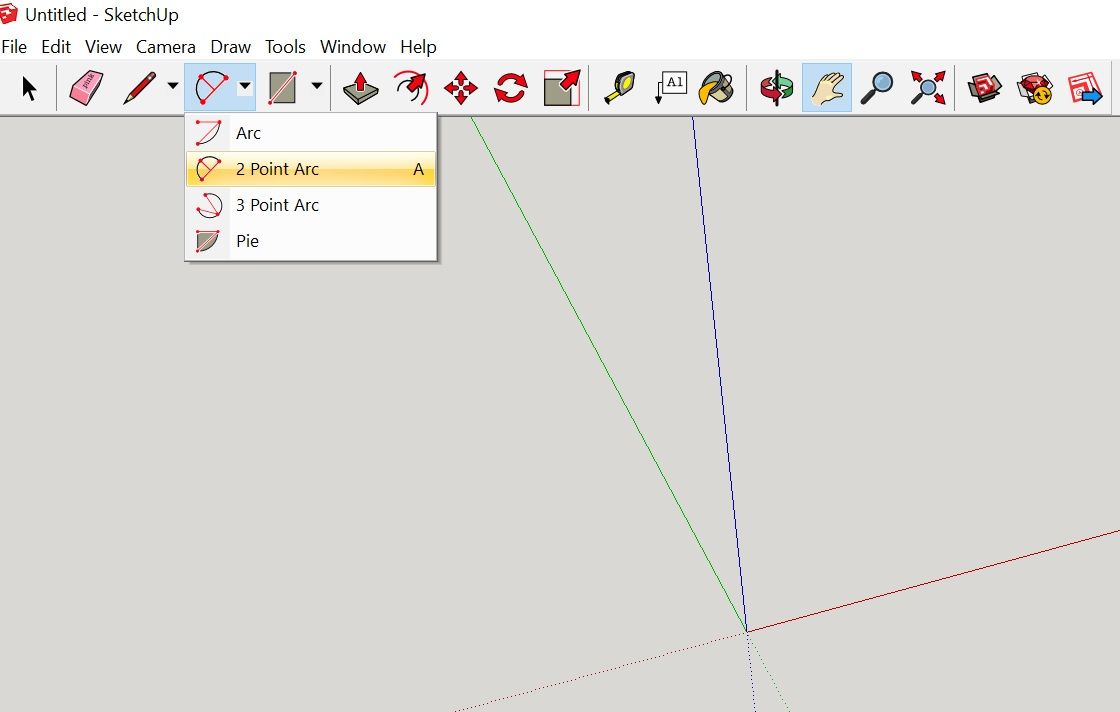Toggle the Pan hand tool
The image size is (1120, 712).
(826, 88)
